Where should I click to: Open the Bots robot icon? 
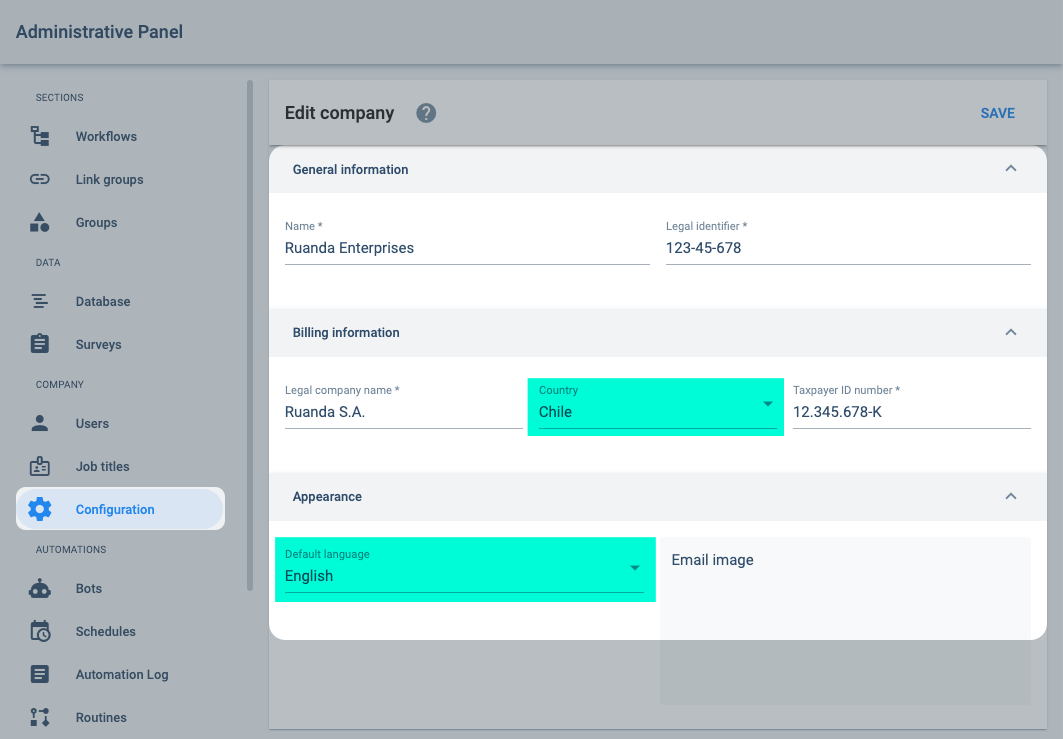[x=40, y=588]
